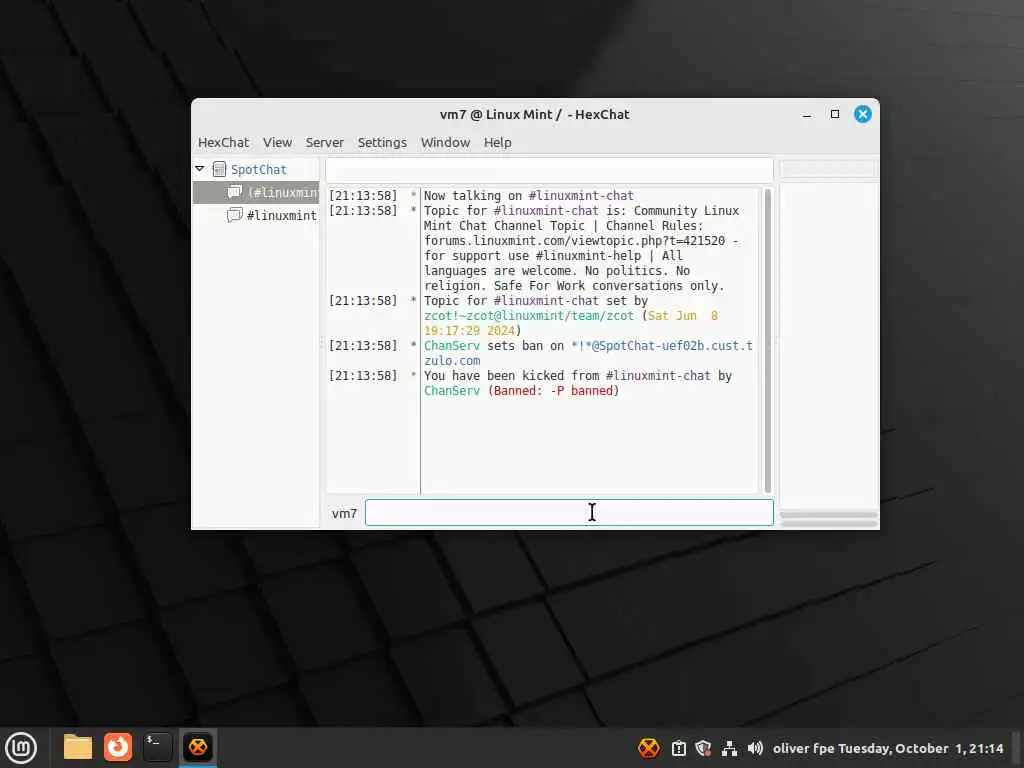Minimize the HexChat window
The image size is (1024, 768).
[x=807, y=114]
